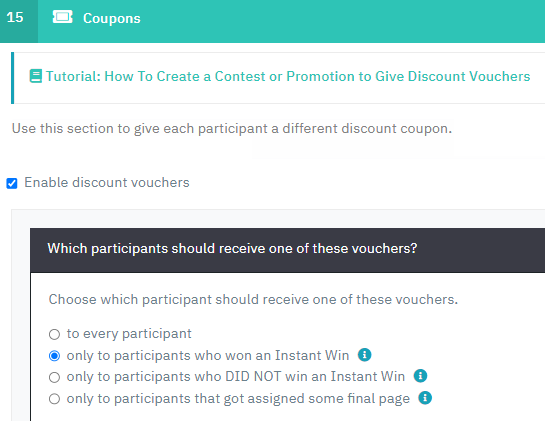Click info icon beside DID NOT win option
The image size is (545, 421).
pos(420,376)
